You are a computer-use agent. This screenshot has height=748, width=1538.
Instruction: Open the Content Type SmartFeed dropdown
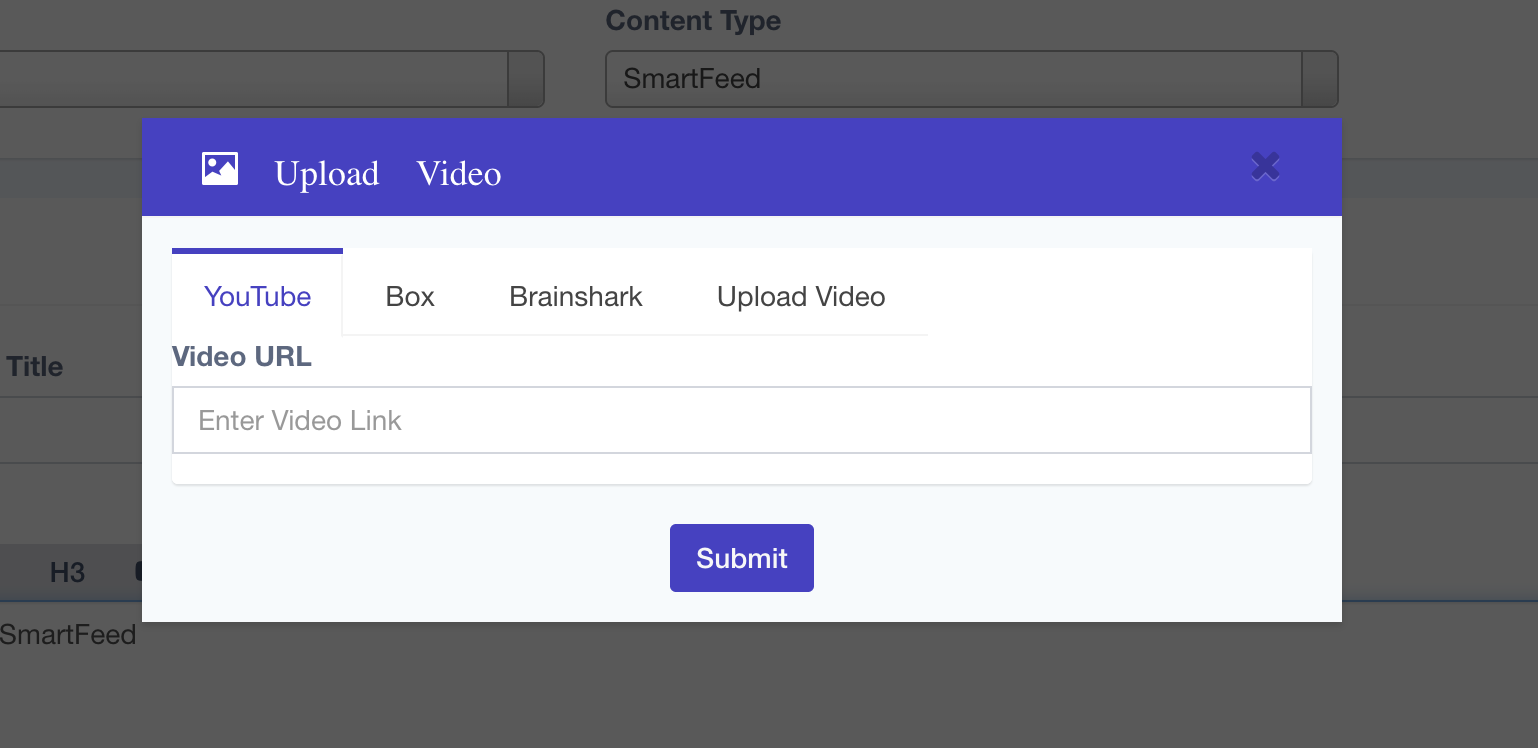point(971,79)
